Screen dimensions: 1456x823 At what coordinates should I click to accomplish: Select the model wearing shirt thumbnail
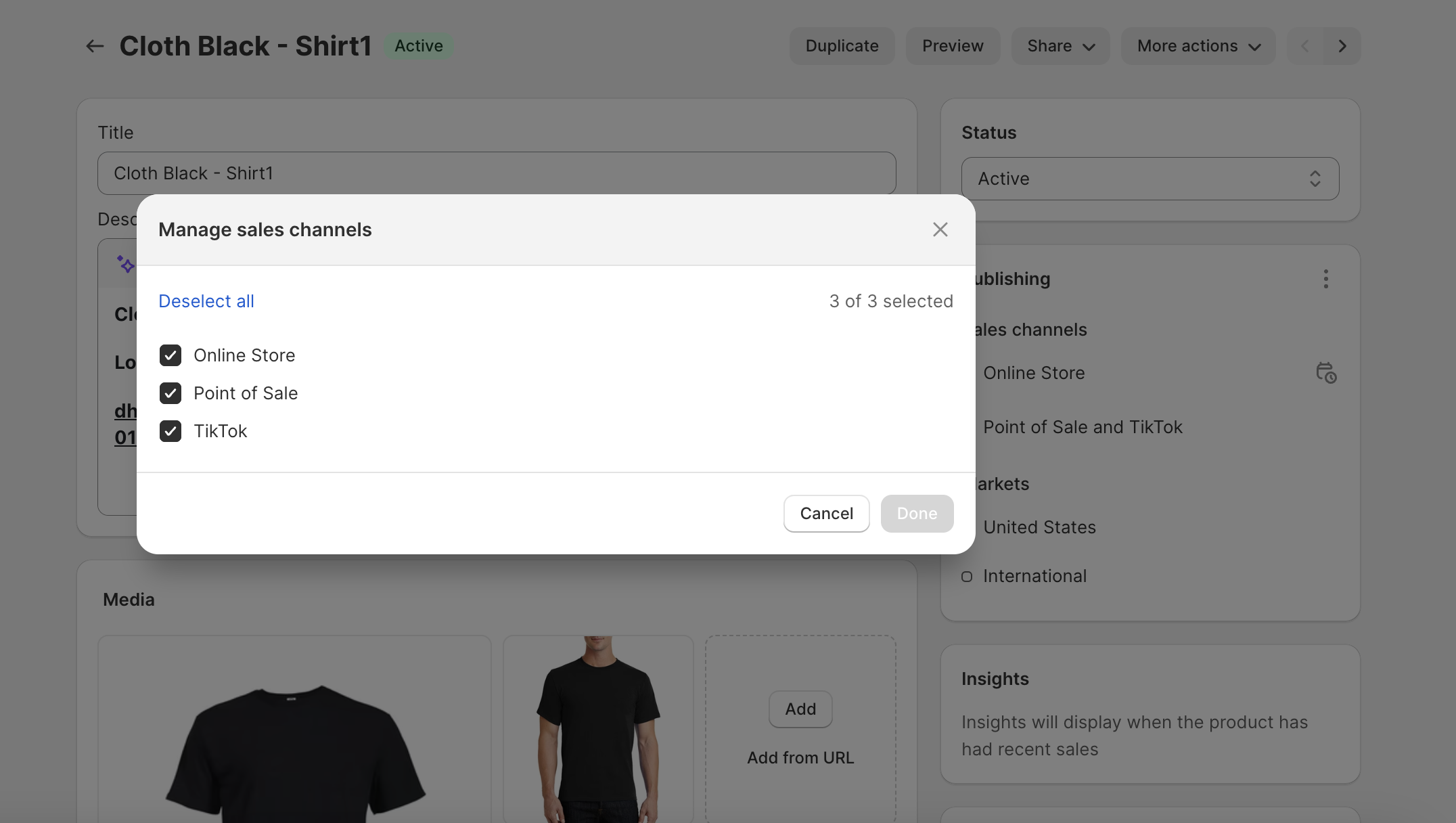click(598, 730)
